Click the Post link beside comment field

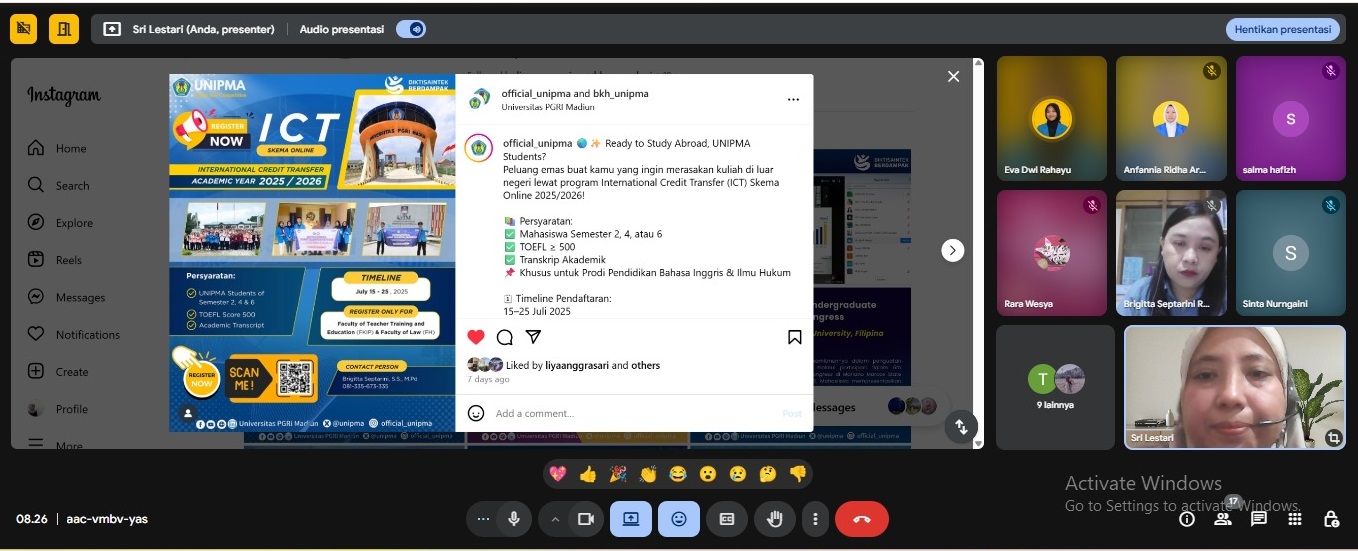coord(792,413)
